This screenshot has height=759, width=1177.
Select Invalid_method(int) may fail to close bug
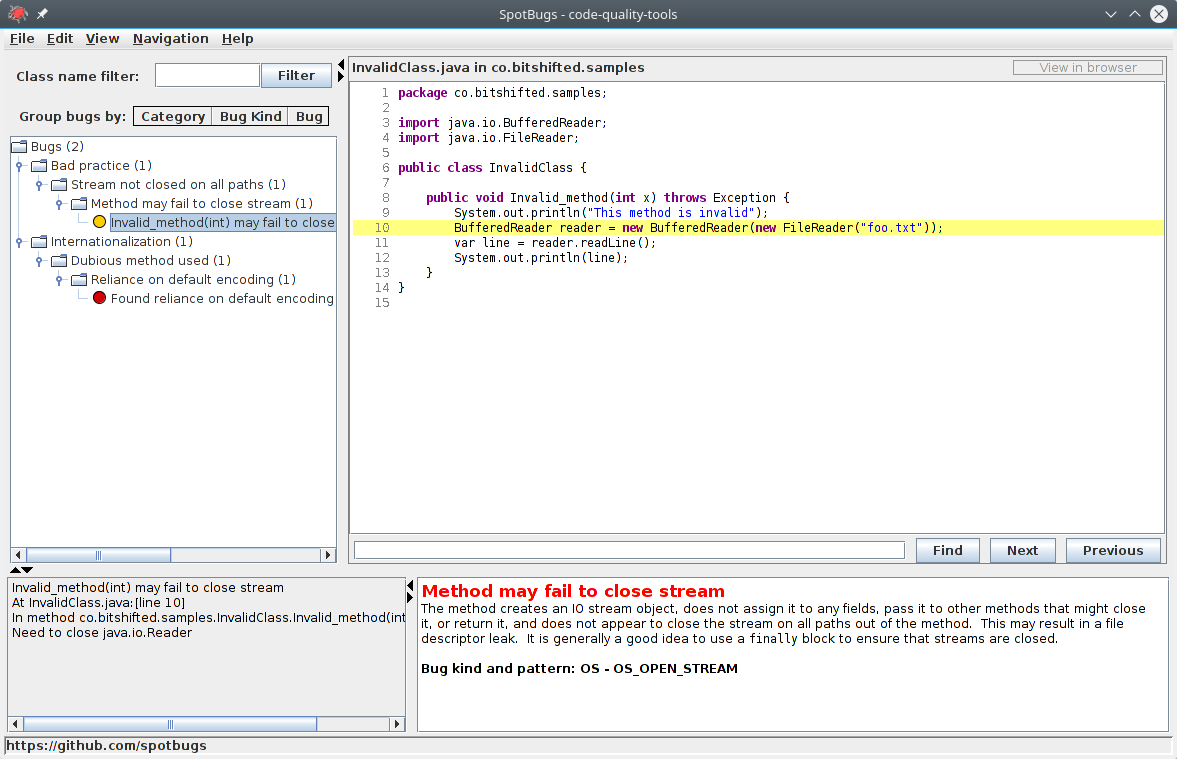tap(222, 222)
